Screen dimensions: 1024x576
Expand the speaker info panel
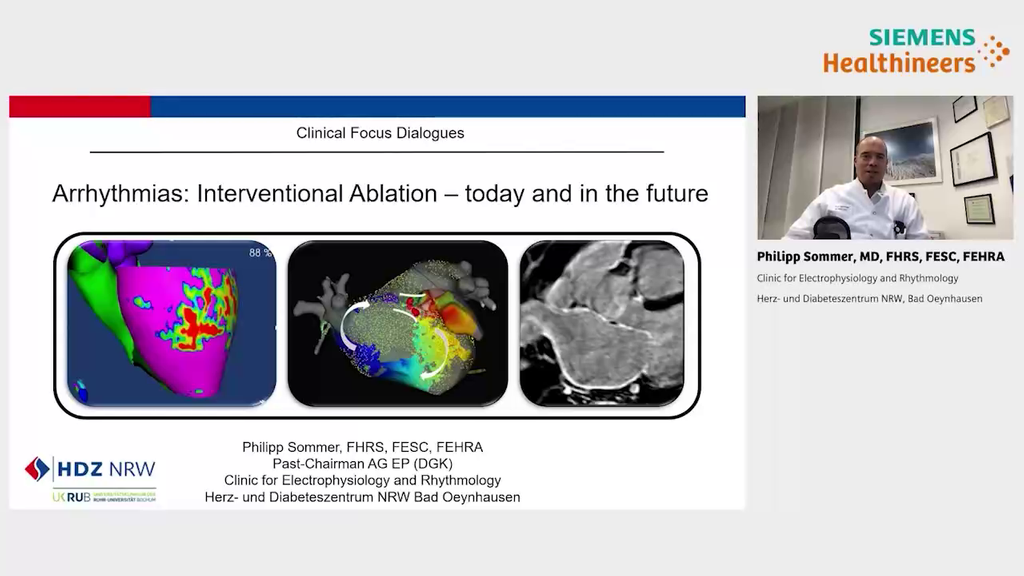point(885,280)
